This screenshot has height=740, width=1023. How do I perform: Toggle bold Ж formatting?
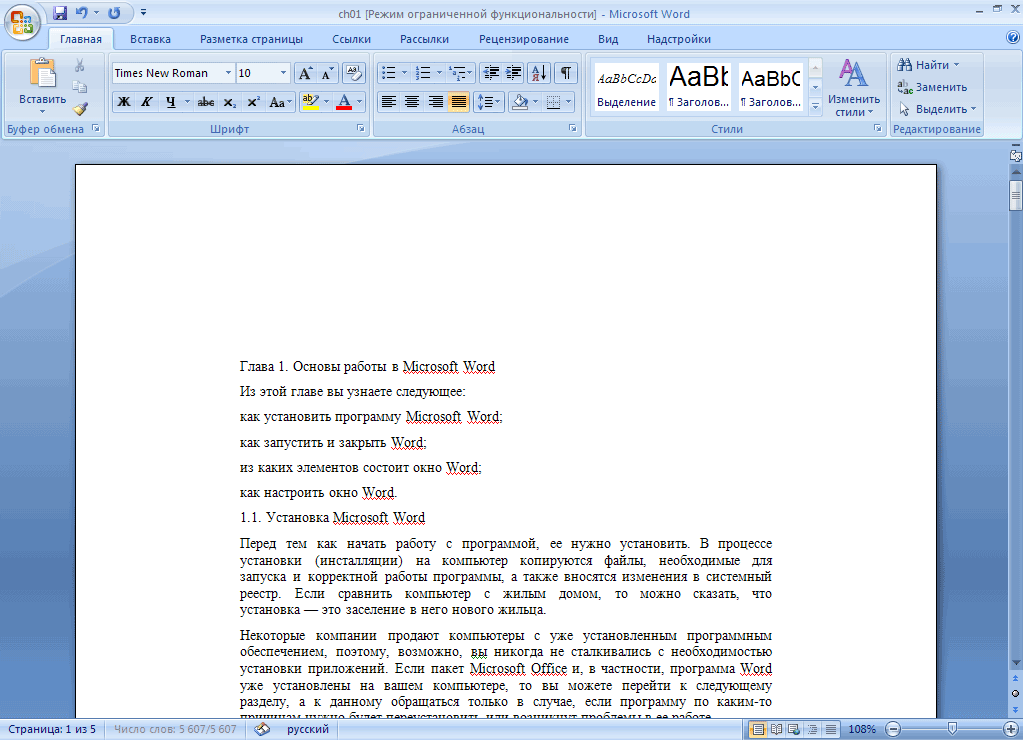pos(123,102)
